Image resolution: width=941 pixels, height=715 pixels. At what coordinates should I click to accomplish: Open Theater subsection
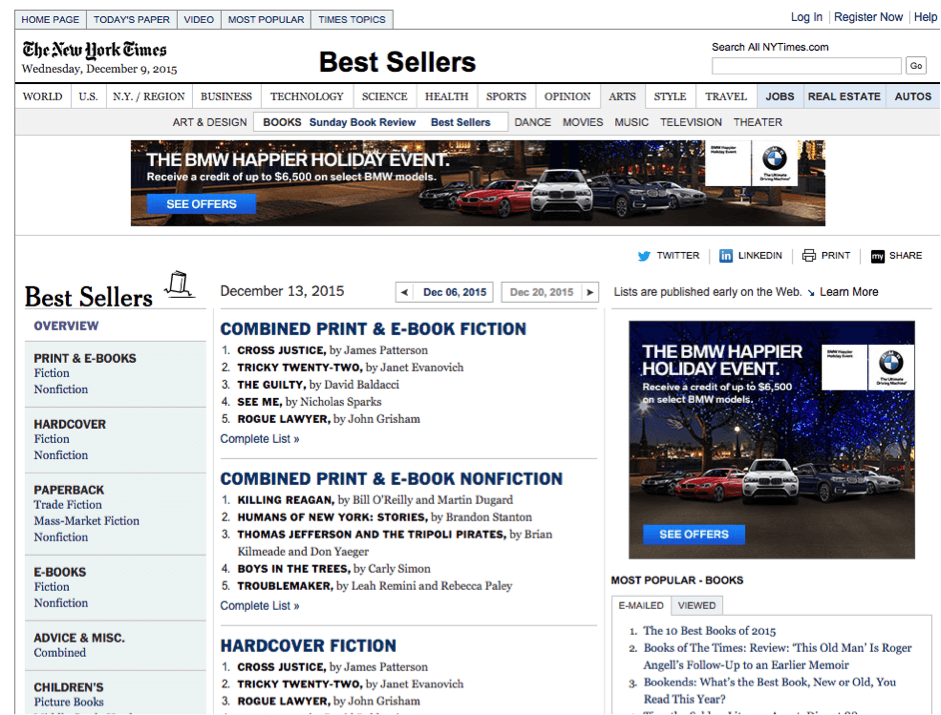point(757,122)
